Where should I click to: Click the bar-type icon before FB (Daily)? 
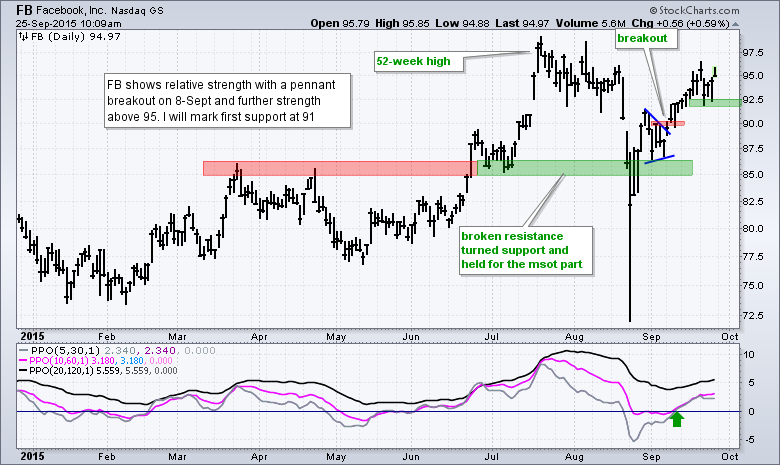pos(24,36)
